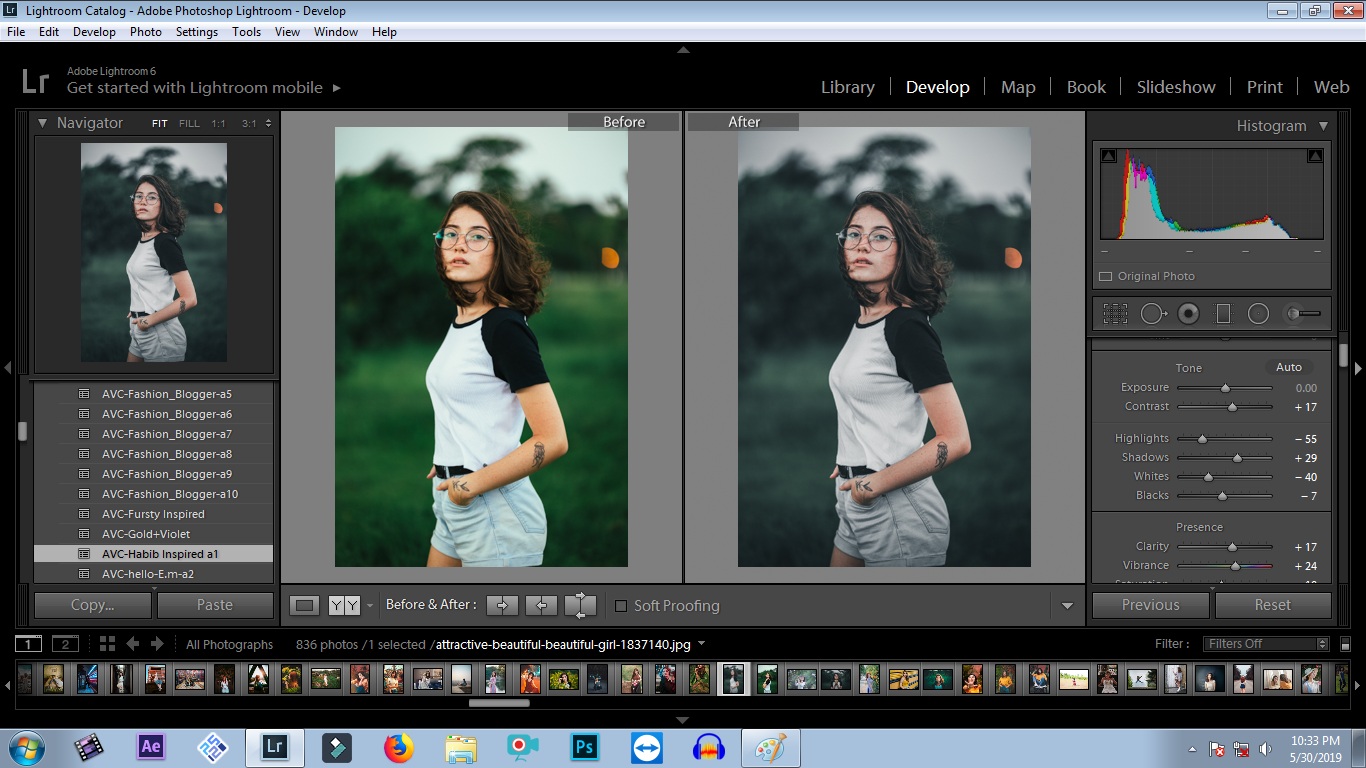Image resolution: width=1366 pixels, height=768 pixels.
Task: Enable the Soft Proofing checkbox
Action: click(x=621, y=605)
